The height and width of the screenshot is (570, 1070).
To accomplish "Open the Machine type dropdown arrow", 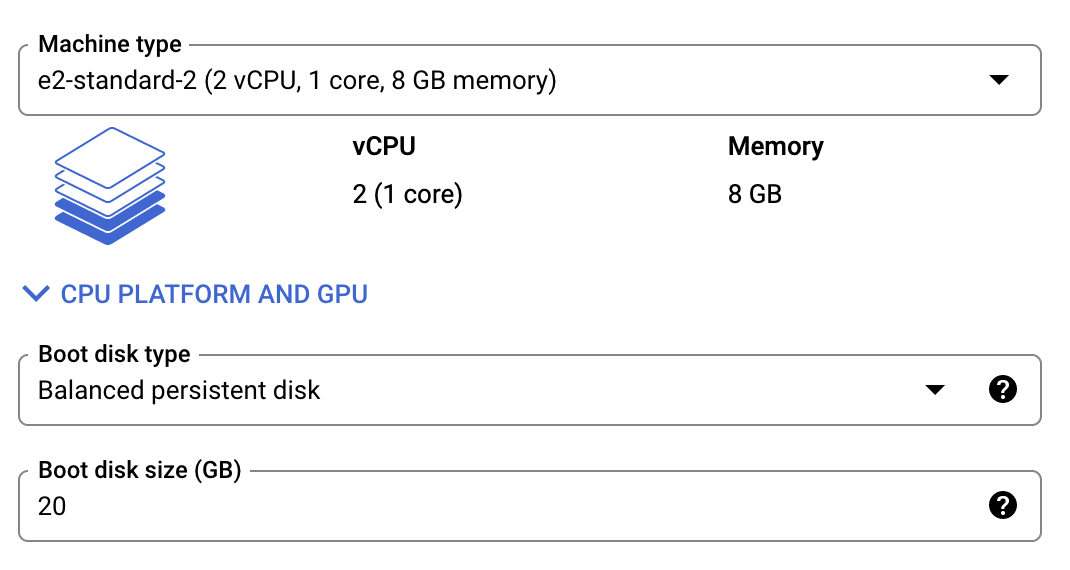I will (x=999, y=80).
